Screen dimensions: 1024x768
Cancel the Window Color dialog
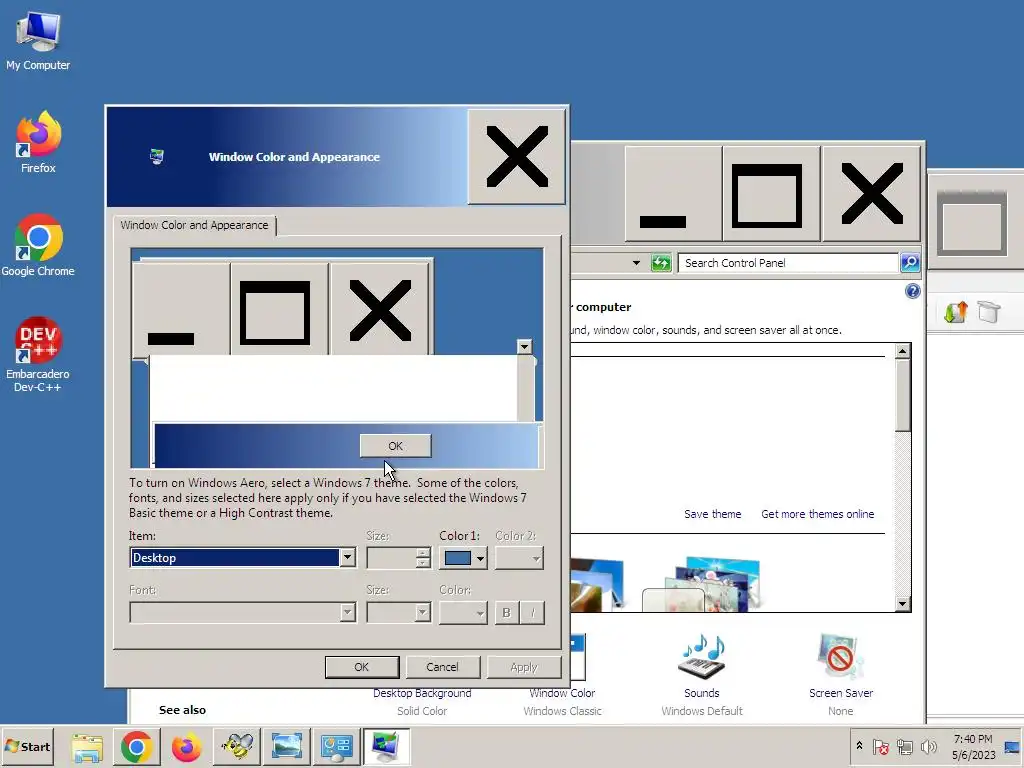(443, 667)
